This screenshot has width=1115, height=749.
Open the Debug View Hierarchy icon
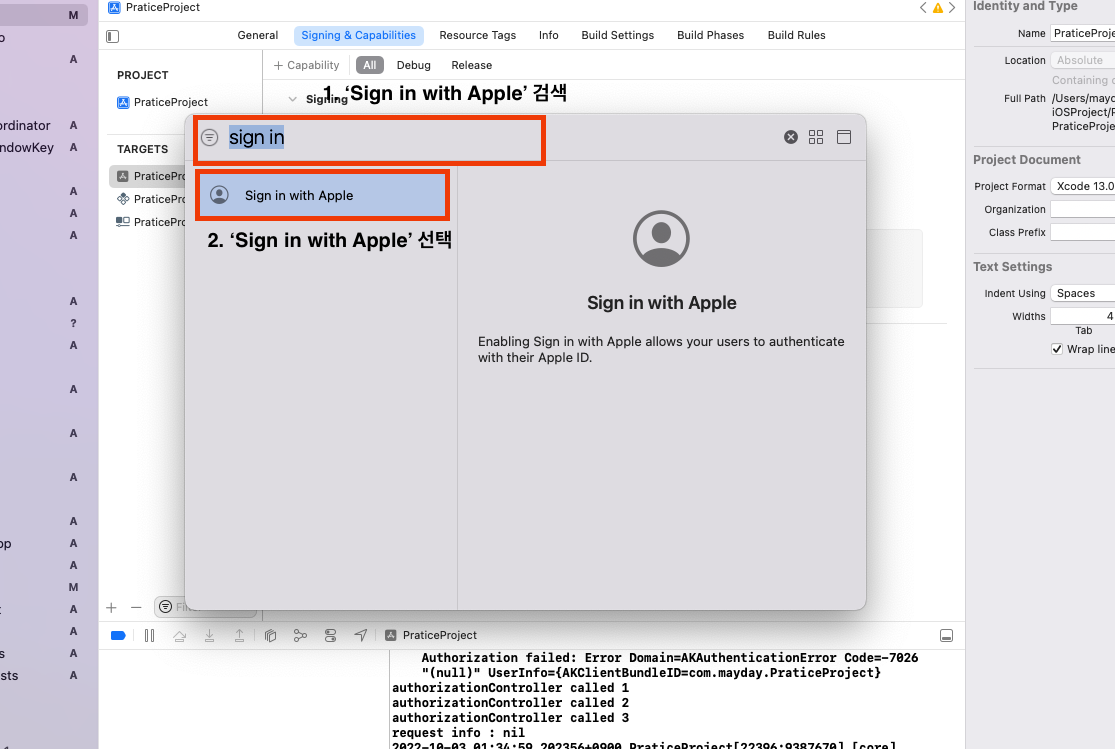[x=270, y=636]
